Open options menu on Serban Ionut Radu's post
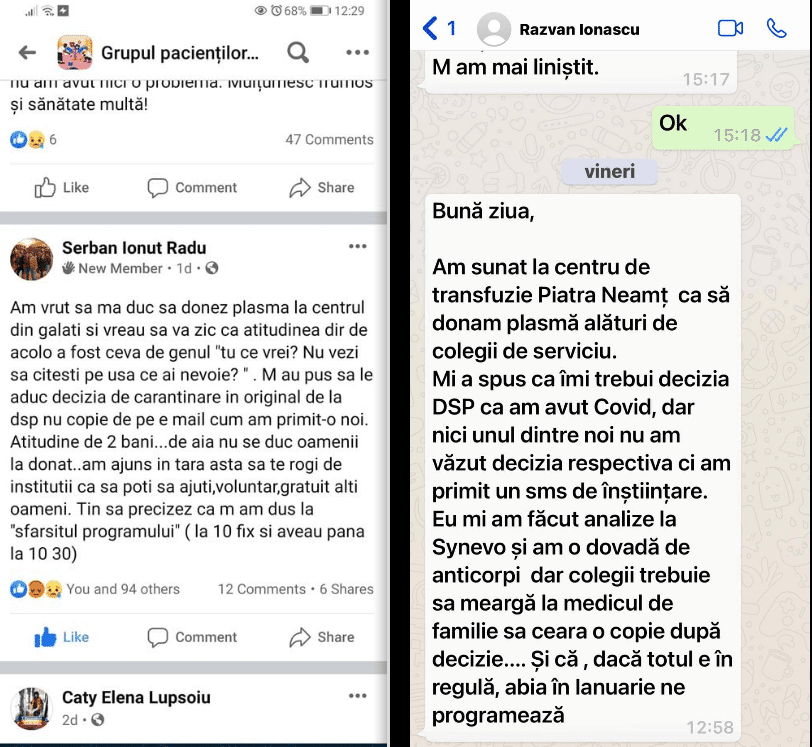The image size is (812, 747). [x=357, y=247]
